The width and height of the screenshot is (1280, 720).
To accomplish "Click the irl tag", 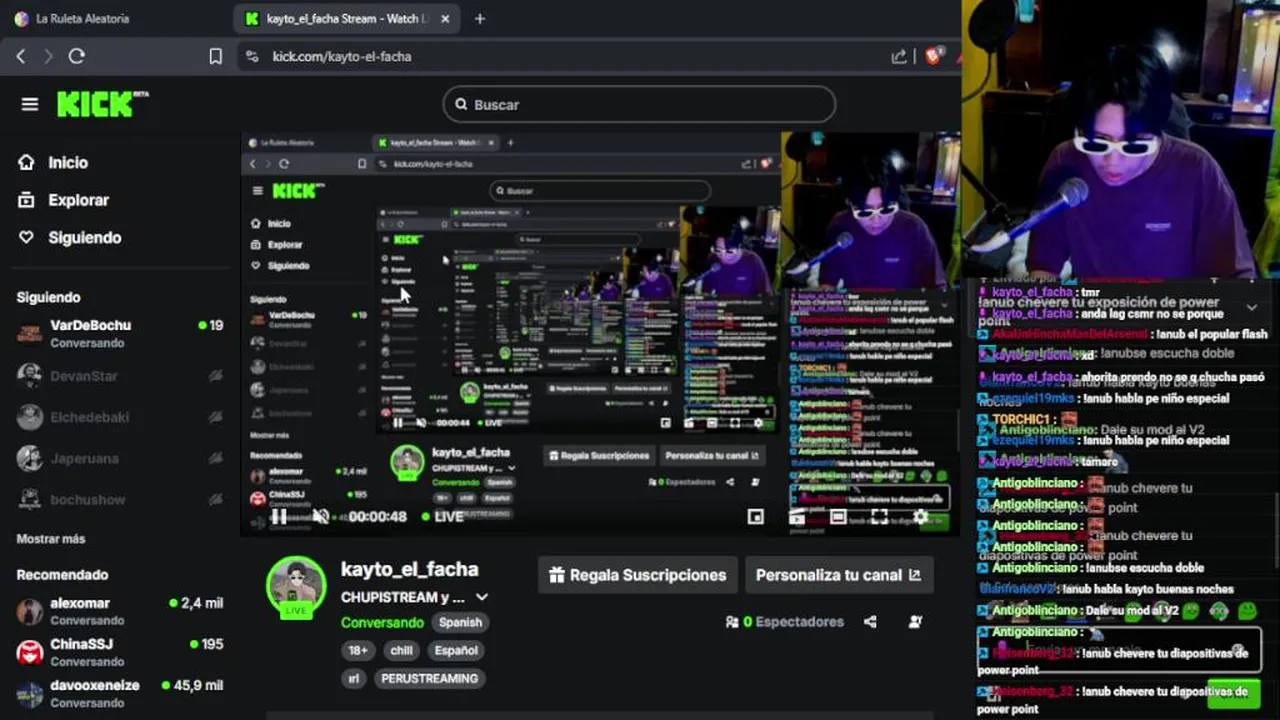I will click(x=353, y=678).
